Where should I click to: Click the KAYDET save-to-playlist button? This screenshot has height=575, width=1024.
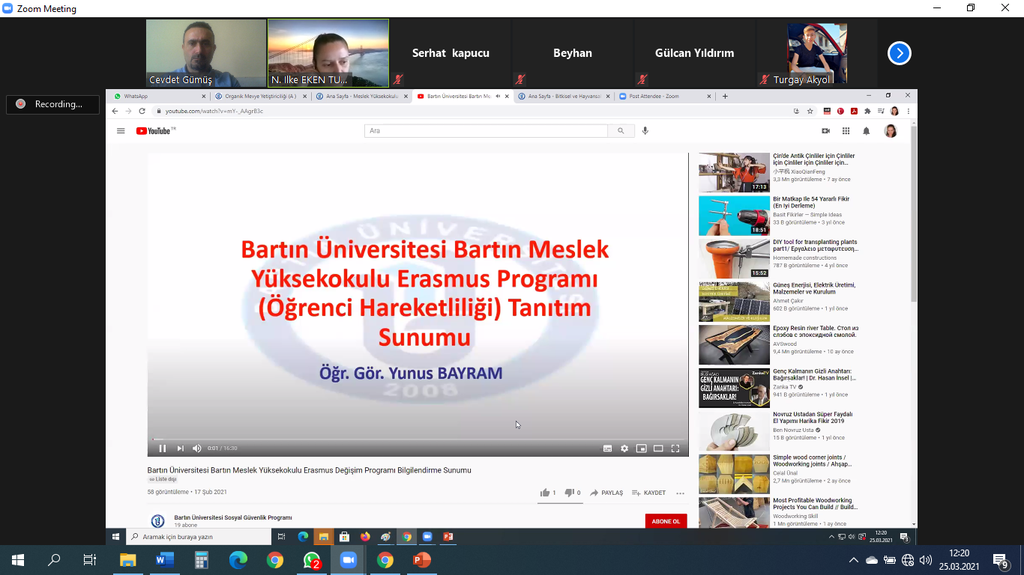pos(649,493)
